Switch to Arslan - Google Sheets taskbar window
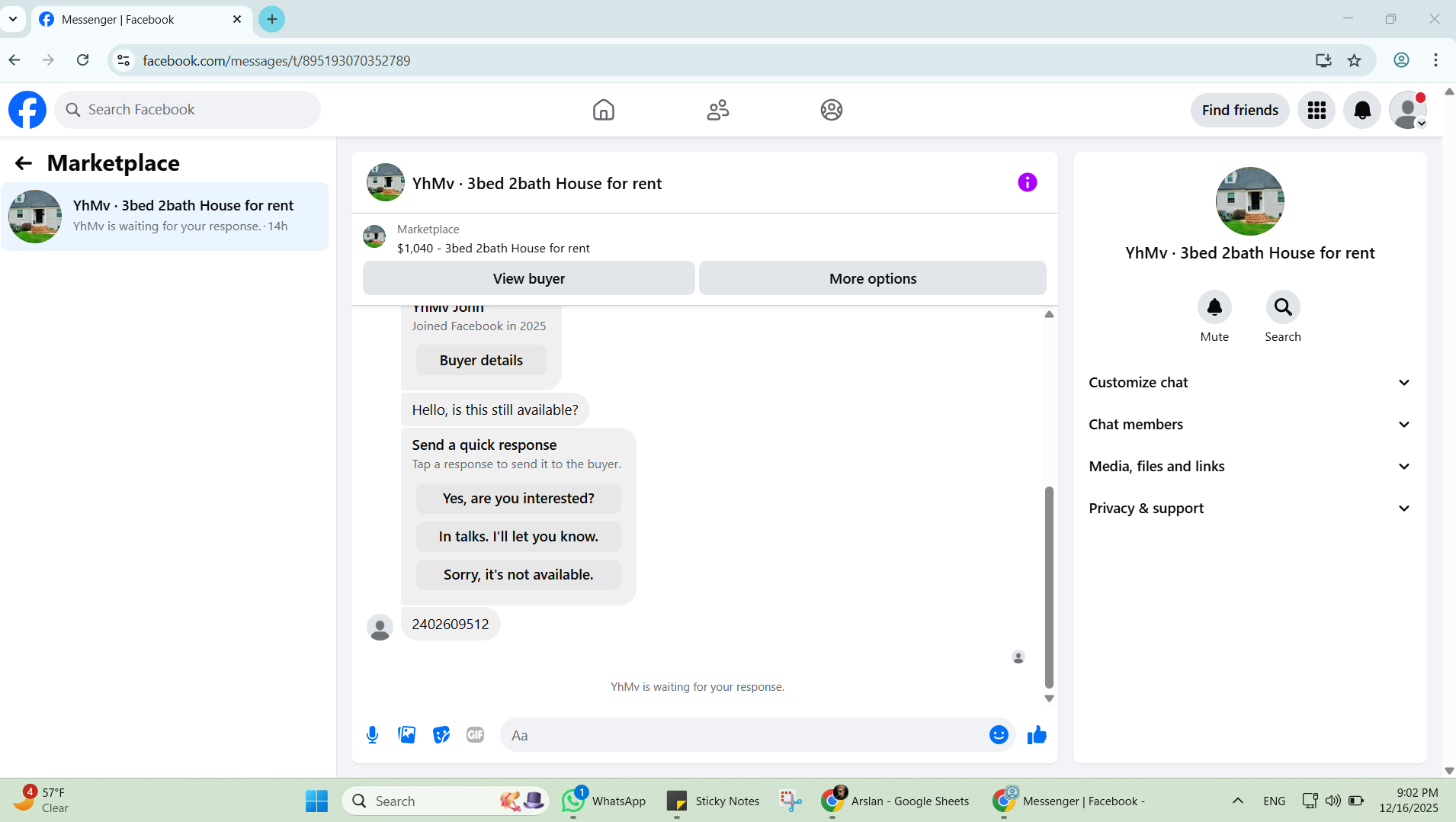Screen dimensions: 1456x822 pos(896,801)
